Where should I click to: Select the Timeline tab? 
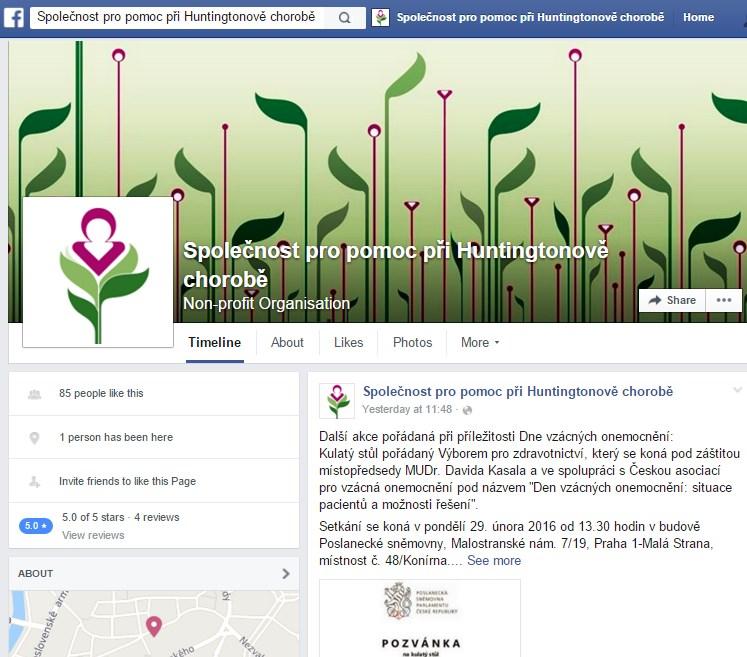pyautogui.click(x=214, y=343)
